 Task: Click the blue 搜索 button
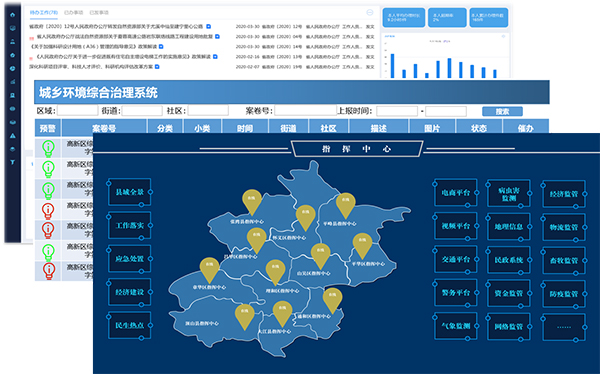point(502,111)
